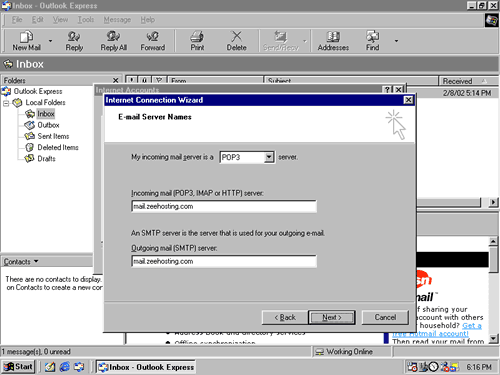Image resolution: width=500 pixels, height=375 pixels.
Task: Click the Find toolbar icon
Action: click(372, 41)
